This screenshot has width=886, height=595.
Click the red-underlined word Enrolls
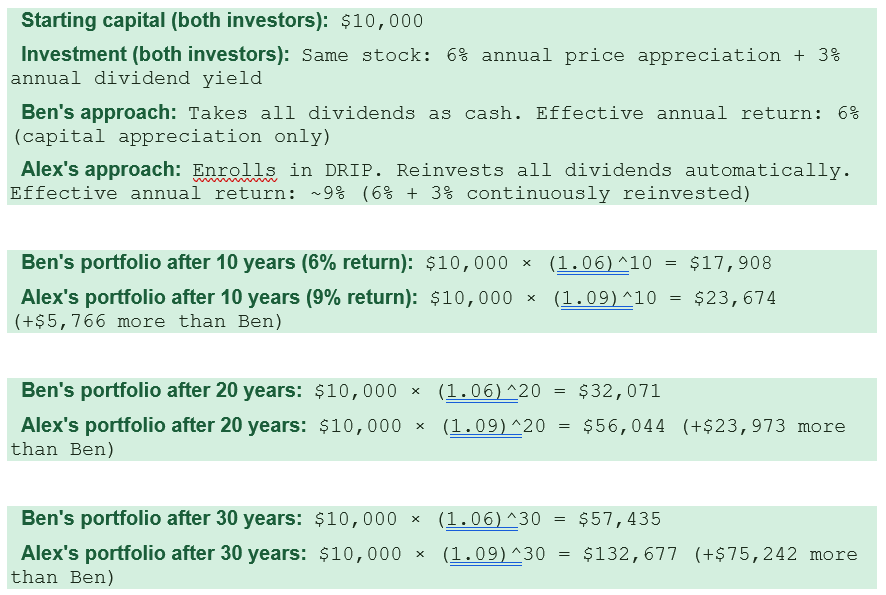234,170
